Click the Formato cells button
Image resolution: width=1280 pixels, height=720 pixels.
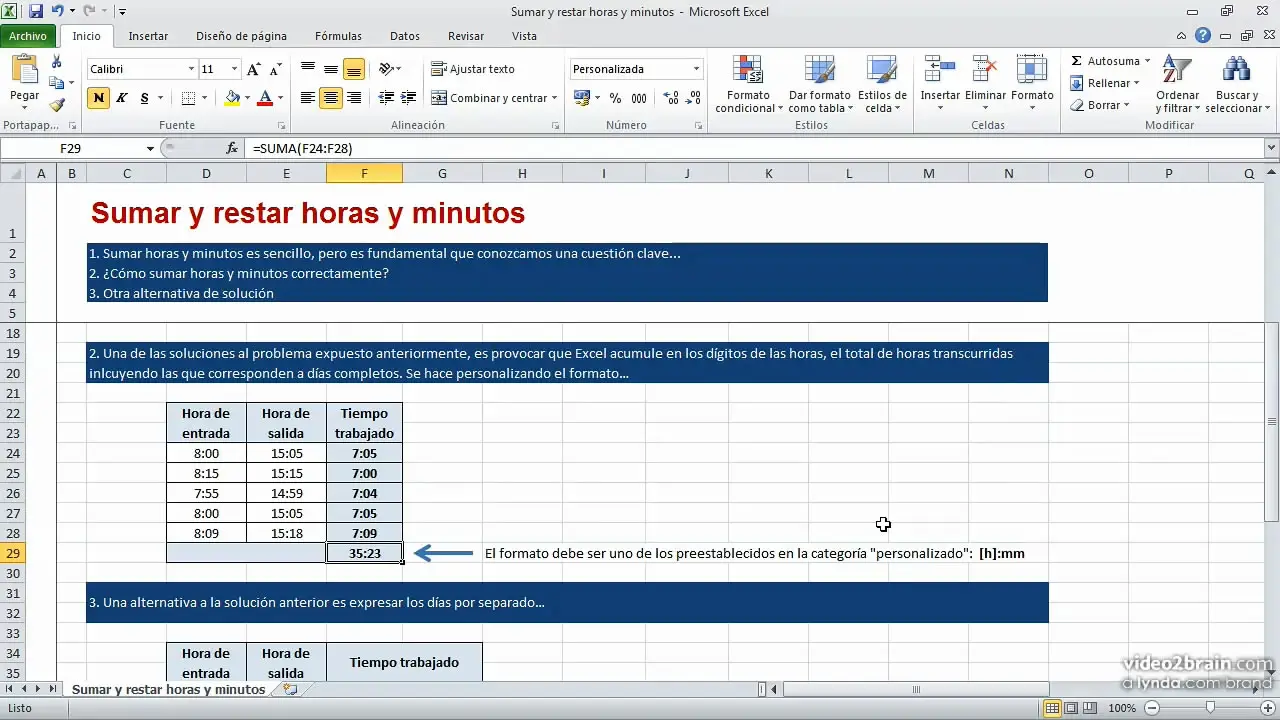(x=1032, y=84)
